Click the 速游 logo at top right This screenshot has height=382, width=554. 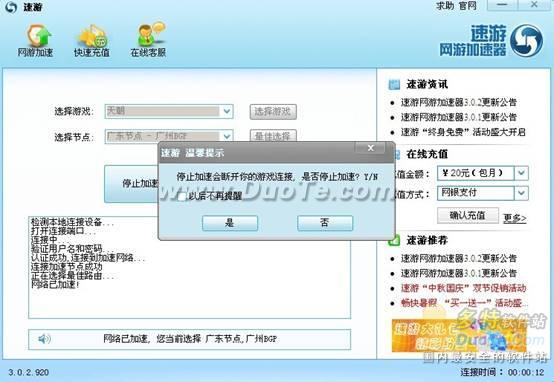[526, 40]
